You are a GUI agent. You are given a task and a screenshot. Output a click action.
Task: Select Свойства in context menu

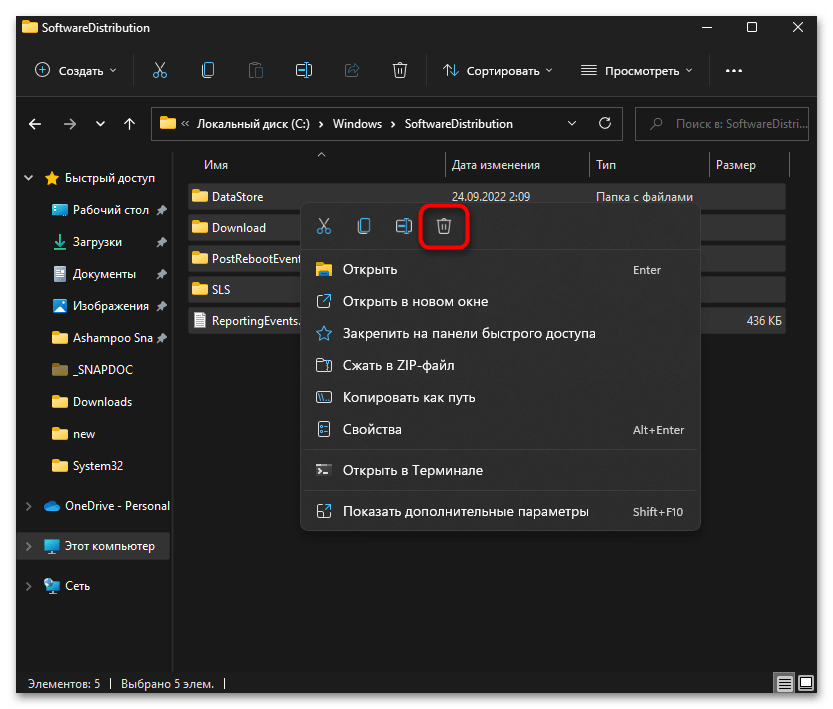click(x=372, y=429)
